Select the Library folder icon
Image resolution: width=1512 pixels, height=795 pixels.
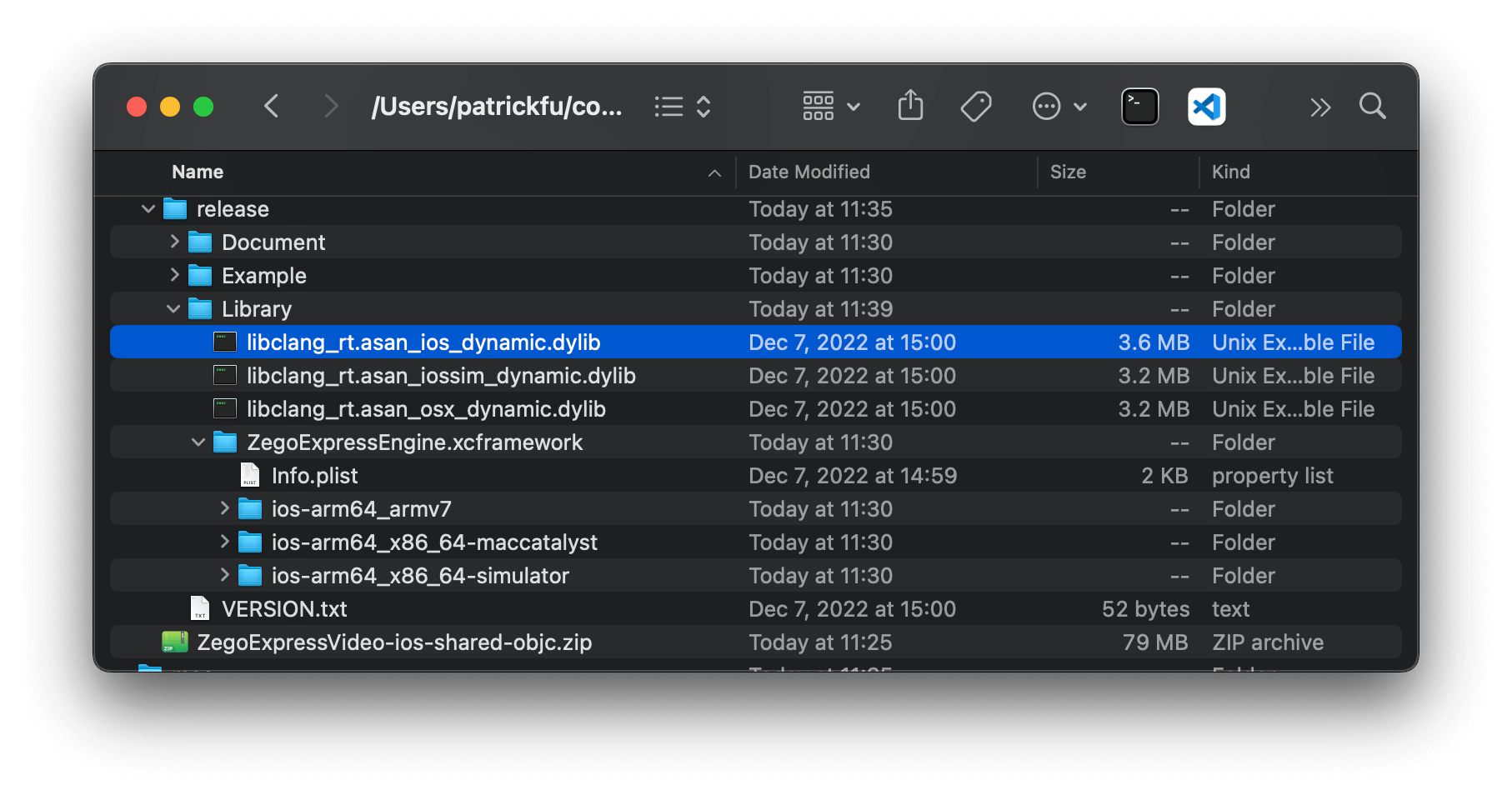click(x=200, y=308)
